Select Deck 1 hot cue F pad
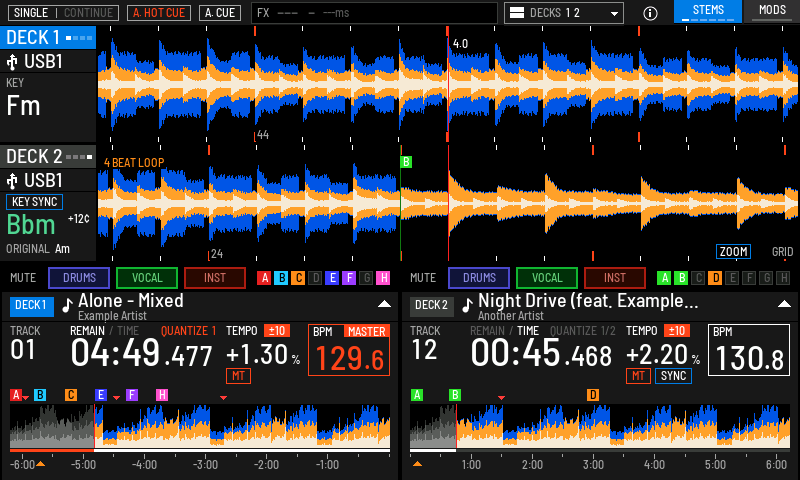Viewport: 800px width, 480px height. (x=349, y=278)
